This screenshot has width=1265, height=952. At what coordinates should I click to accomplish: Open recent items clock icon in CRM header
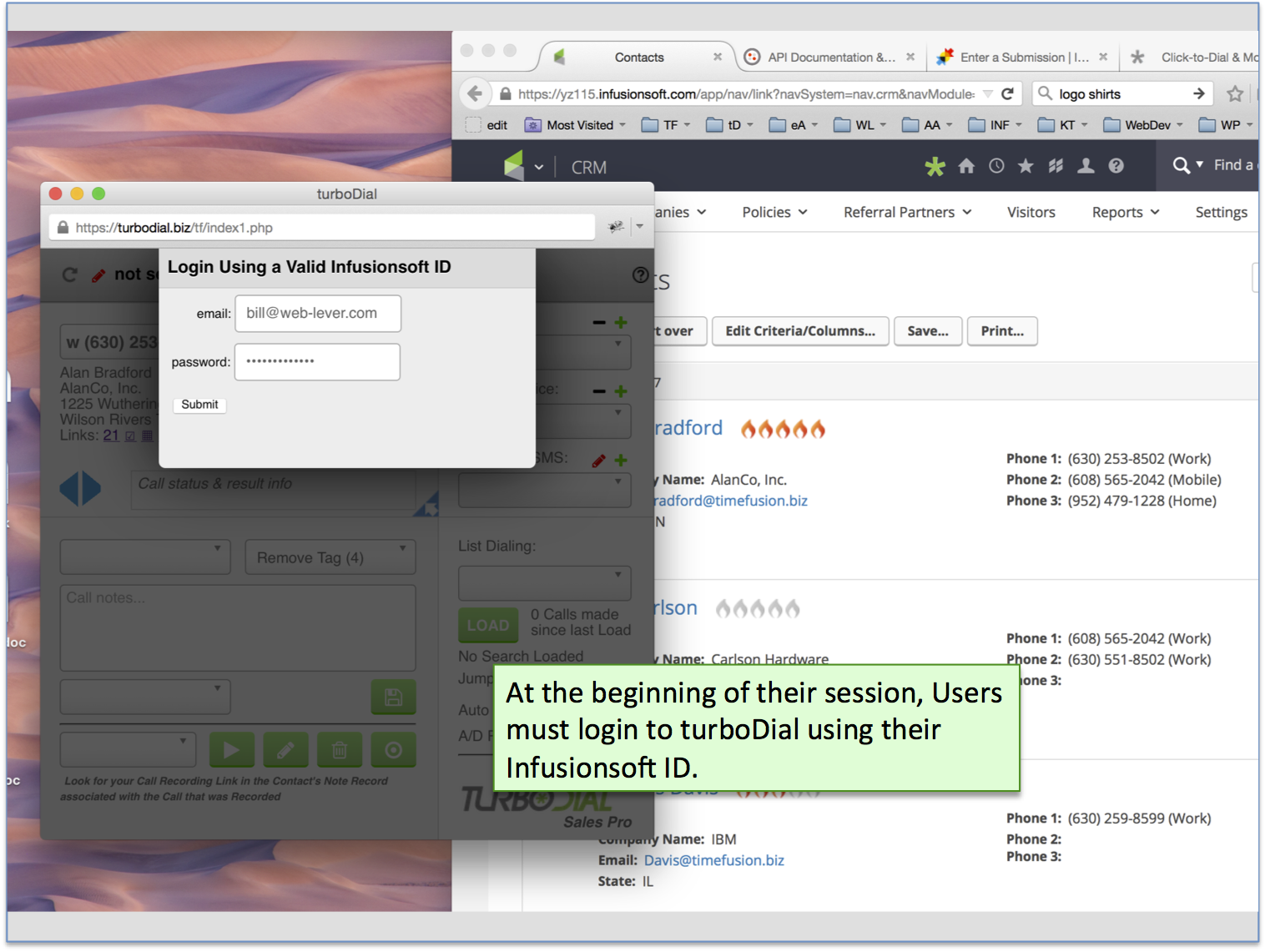[996, 166]
